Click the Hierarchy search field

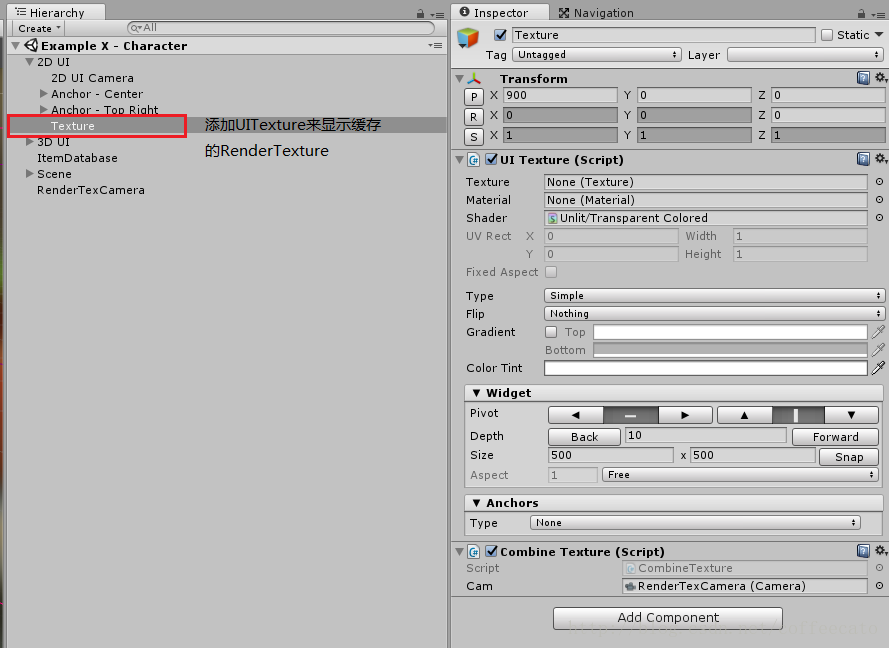281,27
